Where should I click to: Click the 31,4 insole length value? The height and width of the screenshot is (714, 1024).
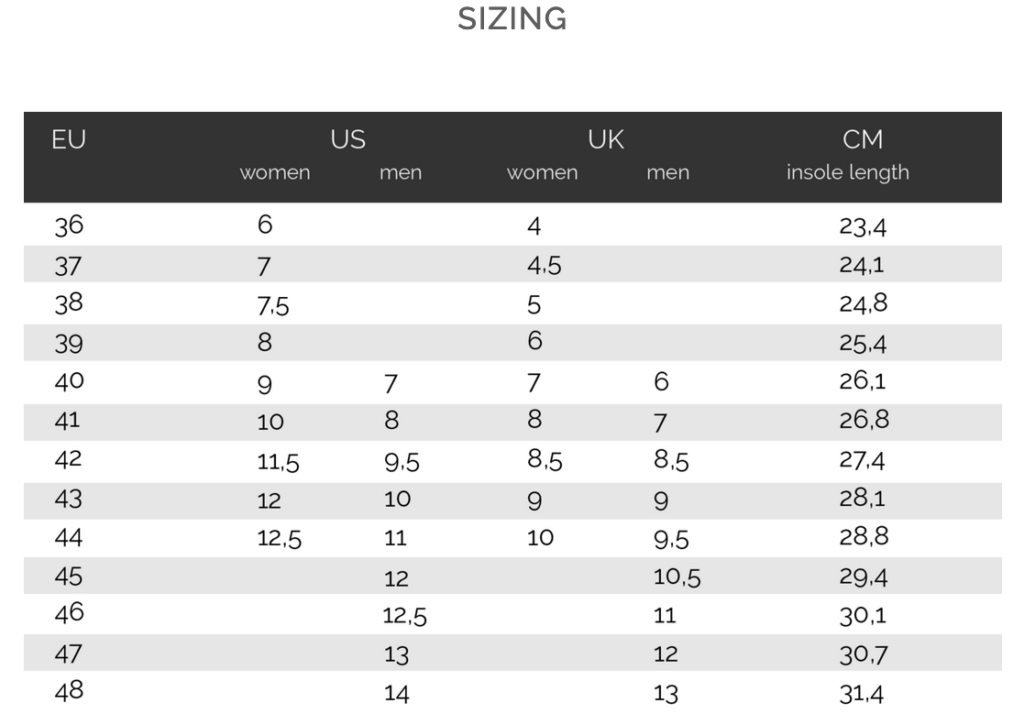(x=861, y=693)
